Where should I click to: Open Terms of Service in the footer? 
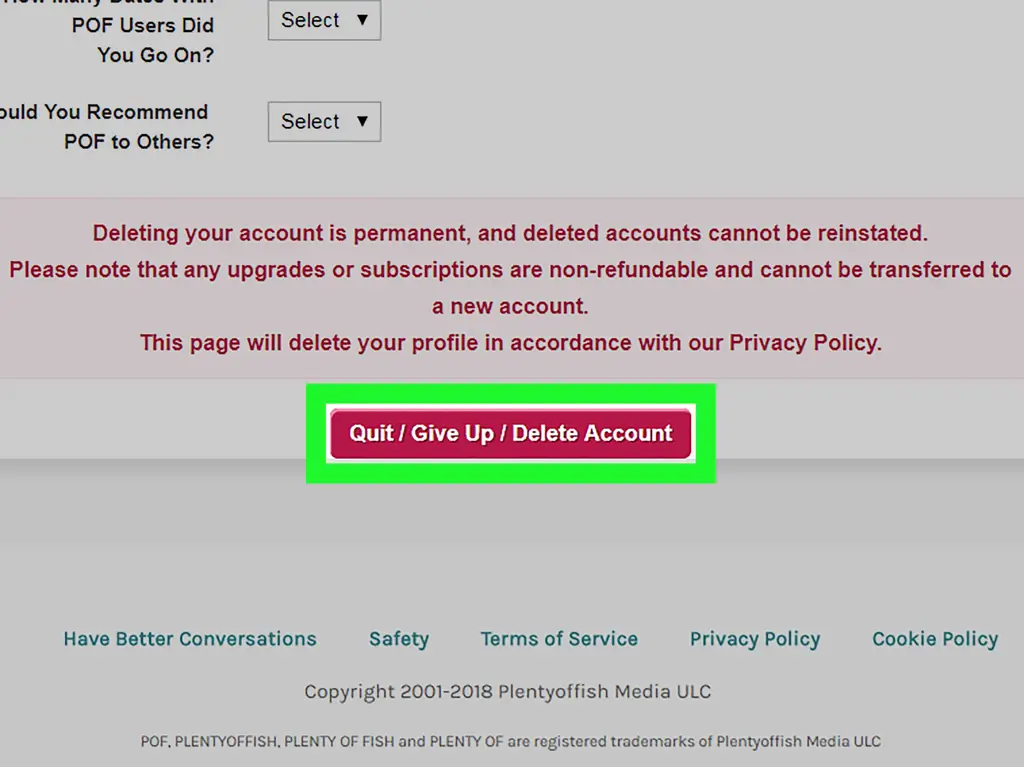click(559, 639)
